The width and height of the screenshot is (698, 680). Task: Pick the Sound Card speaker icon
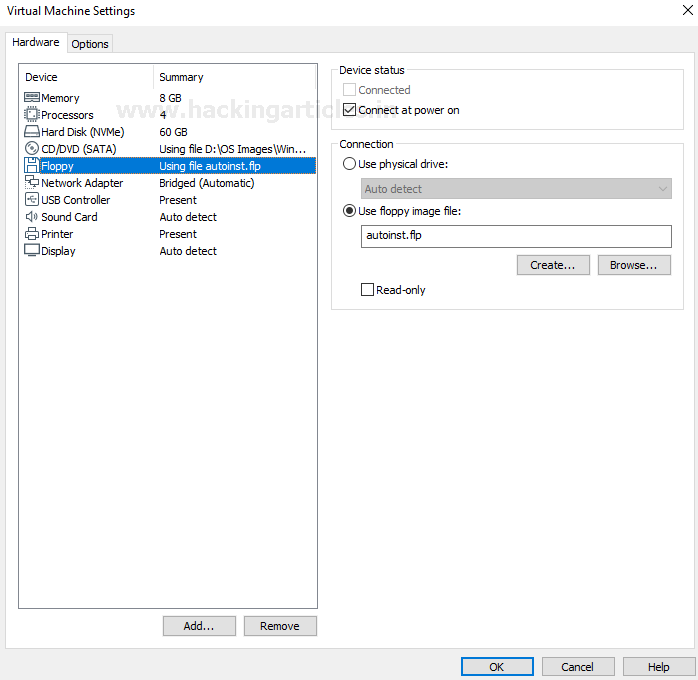click(32, 217)
